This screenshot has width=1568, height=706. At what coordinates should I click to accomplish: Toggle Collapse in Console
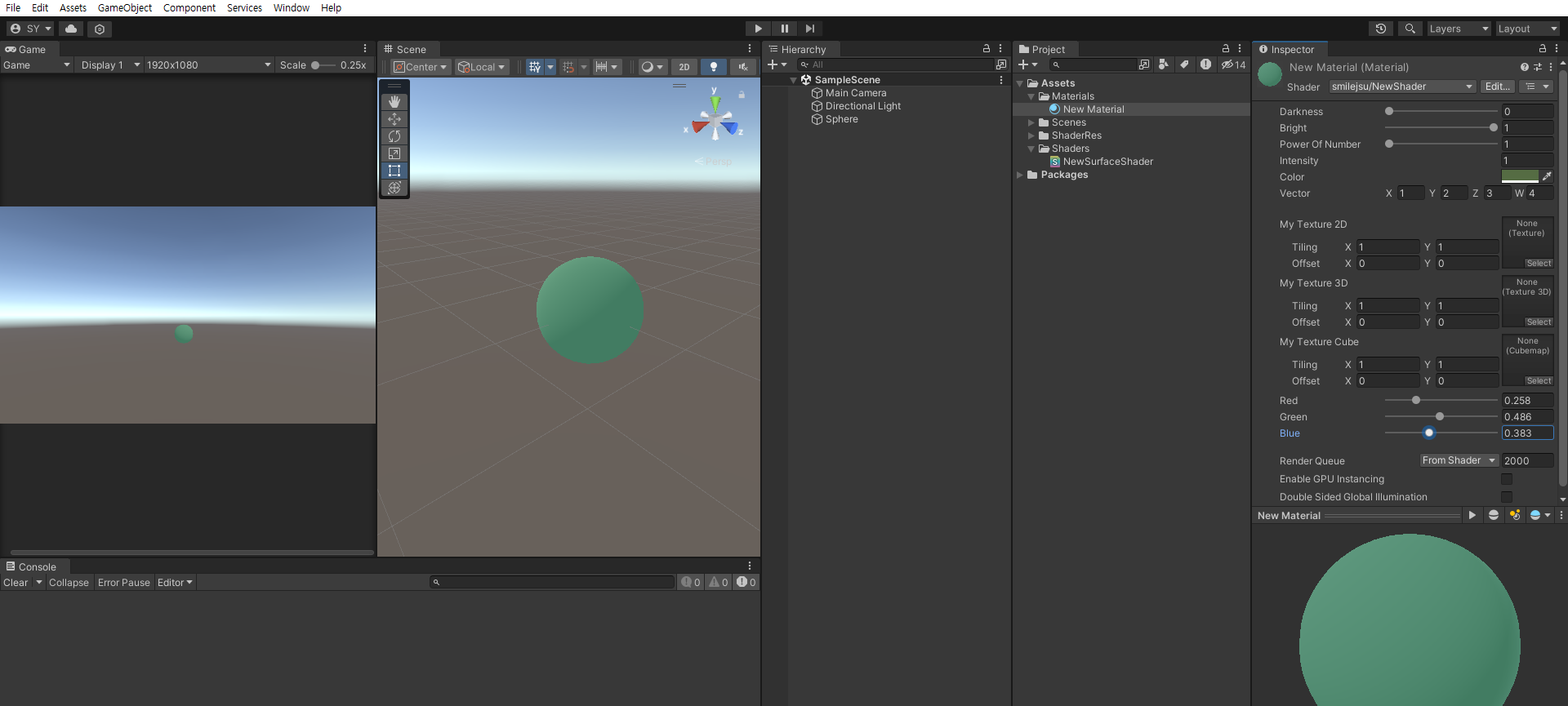tap(69, 582)
